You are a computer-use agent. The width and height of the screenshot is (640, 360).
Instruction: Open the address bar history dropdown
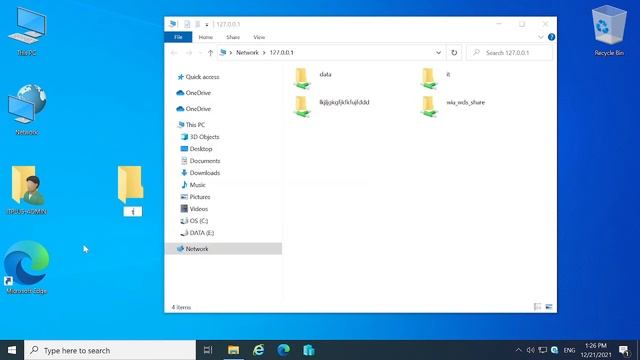(x=438, y=53)
